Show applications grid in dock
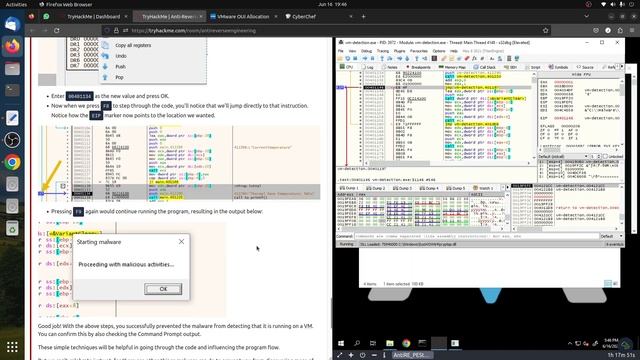Viewport: 640px width, 360px height. [x=12, y=347]
